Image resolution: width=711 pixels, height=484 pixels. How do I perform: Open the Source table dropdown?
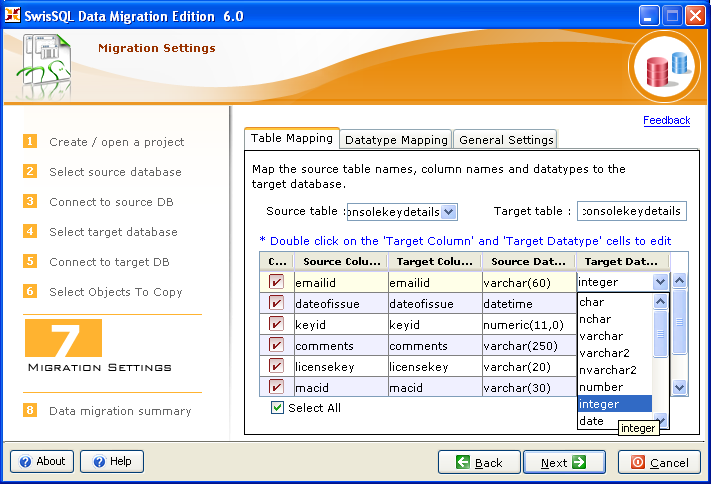(448, 212)
